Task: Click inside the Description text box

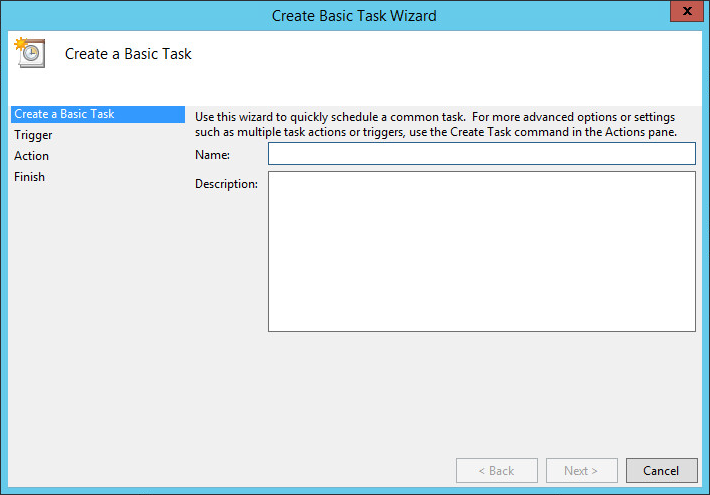Action: (481, 251)
